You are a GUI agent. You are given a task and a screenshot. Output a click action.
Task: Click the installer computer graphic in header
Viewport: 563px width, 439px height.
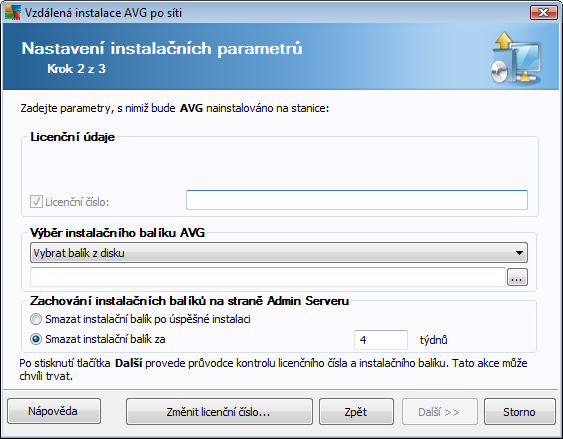(x=516, y=58)
